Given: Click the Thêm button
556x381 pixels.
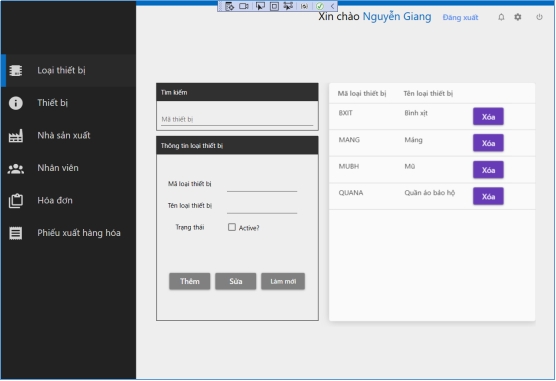Looking at the screenshot, I should pyautogui.click(x=190, y=281).
